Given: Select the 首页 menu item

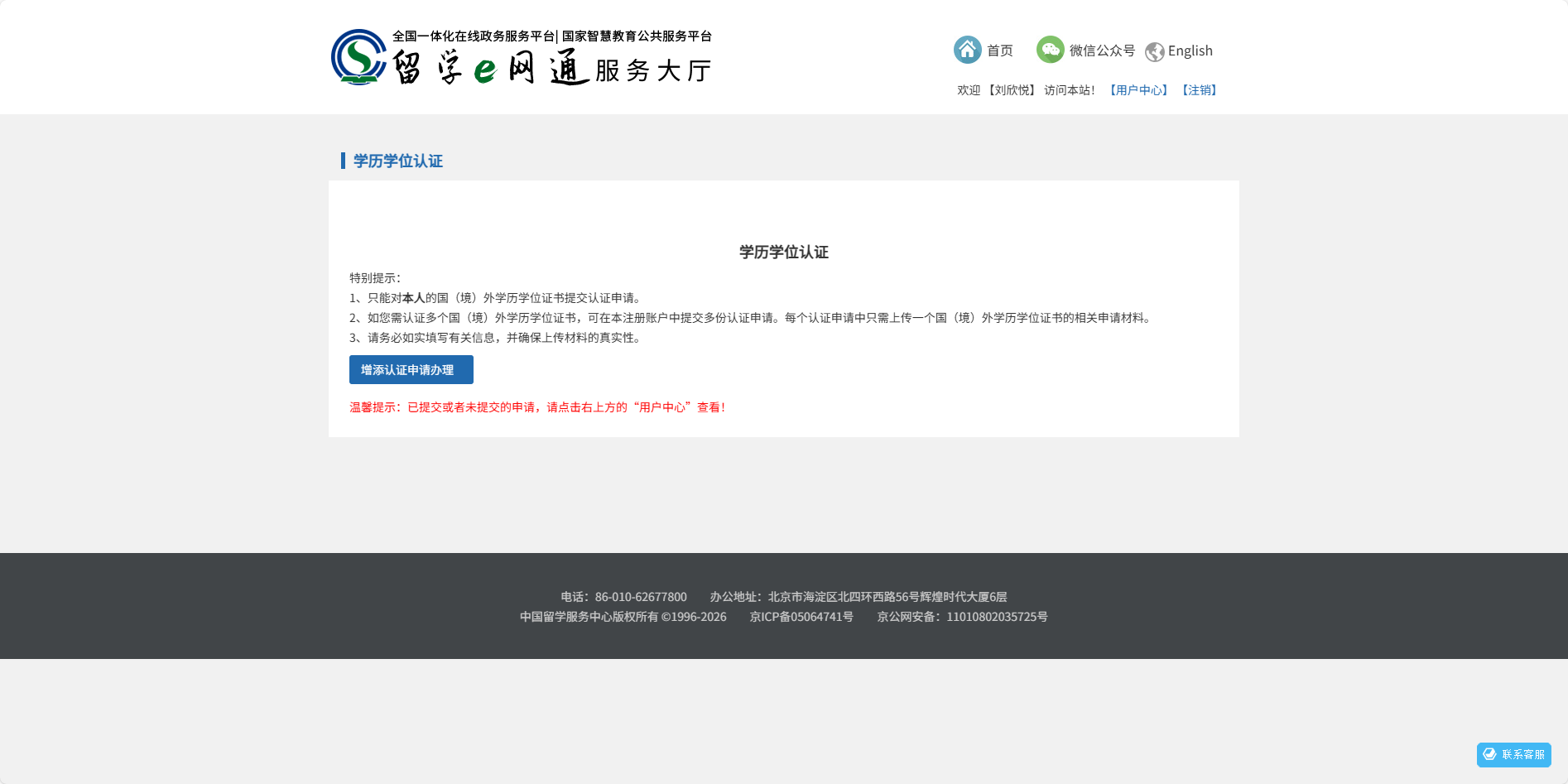Looking at the screenshot, I should tap(999, 51).
